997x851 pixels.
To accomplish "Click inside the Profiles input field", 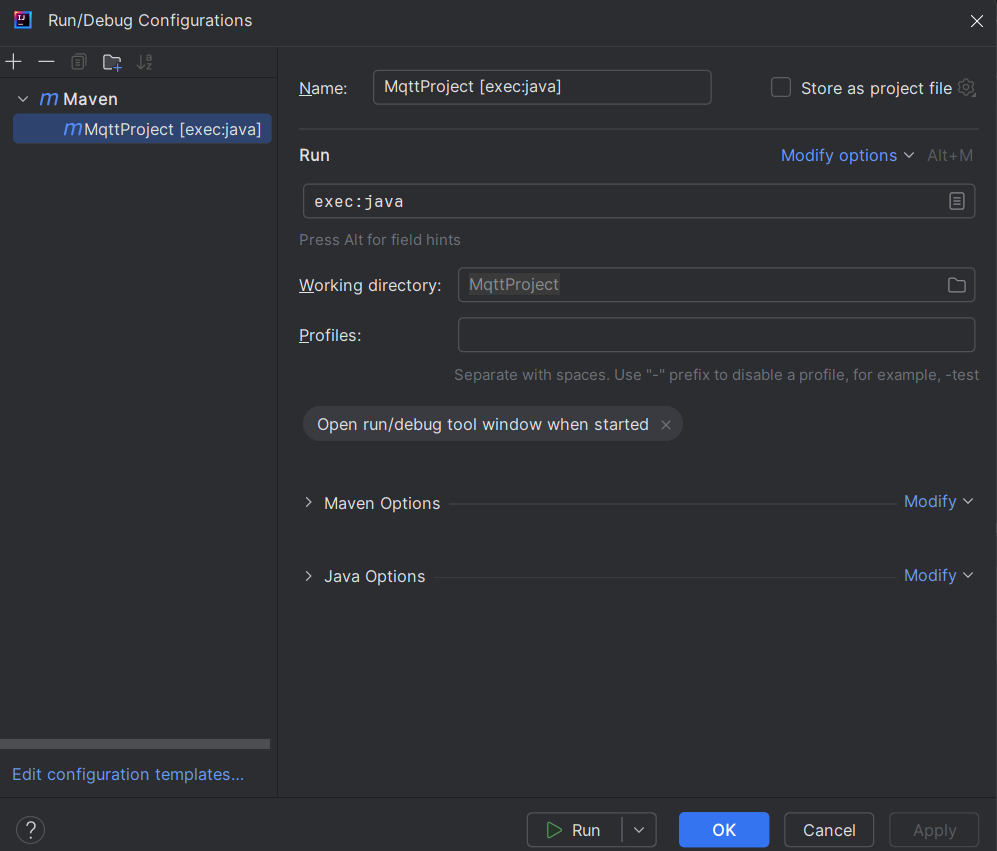I will click(716, 335).
